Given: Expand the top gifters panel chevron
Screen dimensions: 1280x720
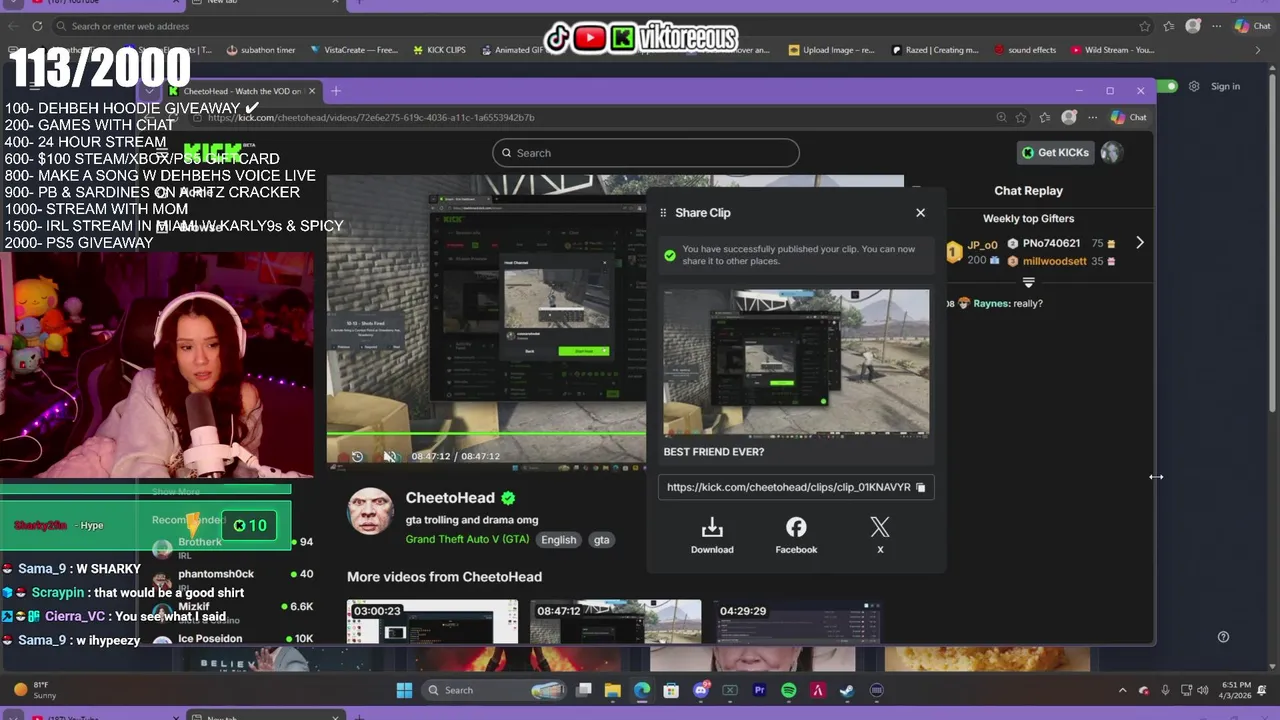Looking at the screenshot, I should [1028, 283].
